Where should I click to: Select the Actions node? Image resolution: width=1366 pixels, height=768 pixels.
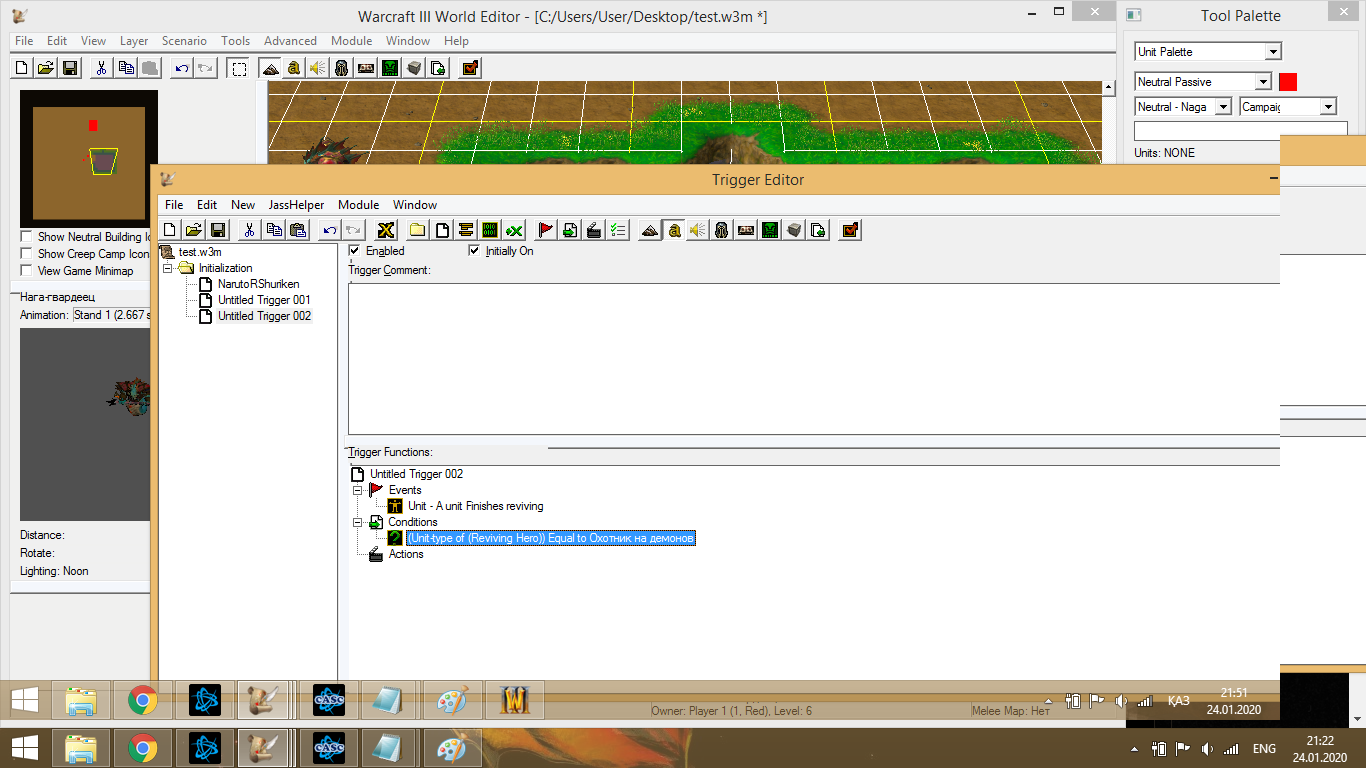point(406,554)
